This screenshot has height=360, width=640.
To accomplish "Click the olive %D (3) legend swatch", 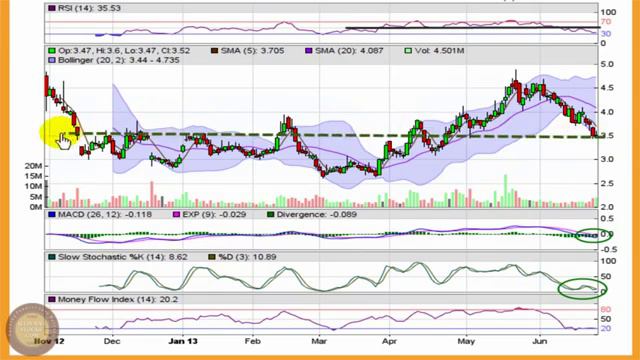I will coord(212,257).
